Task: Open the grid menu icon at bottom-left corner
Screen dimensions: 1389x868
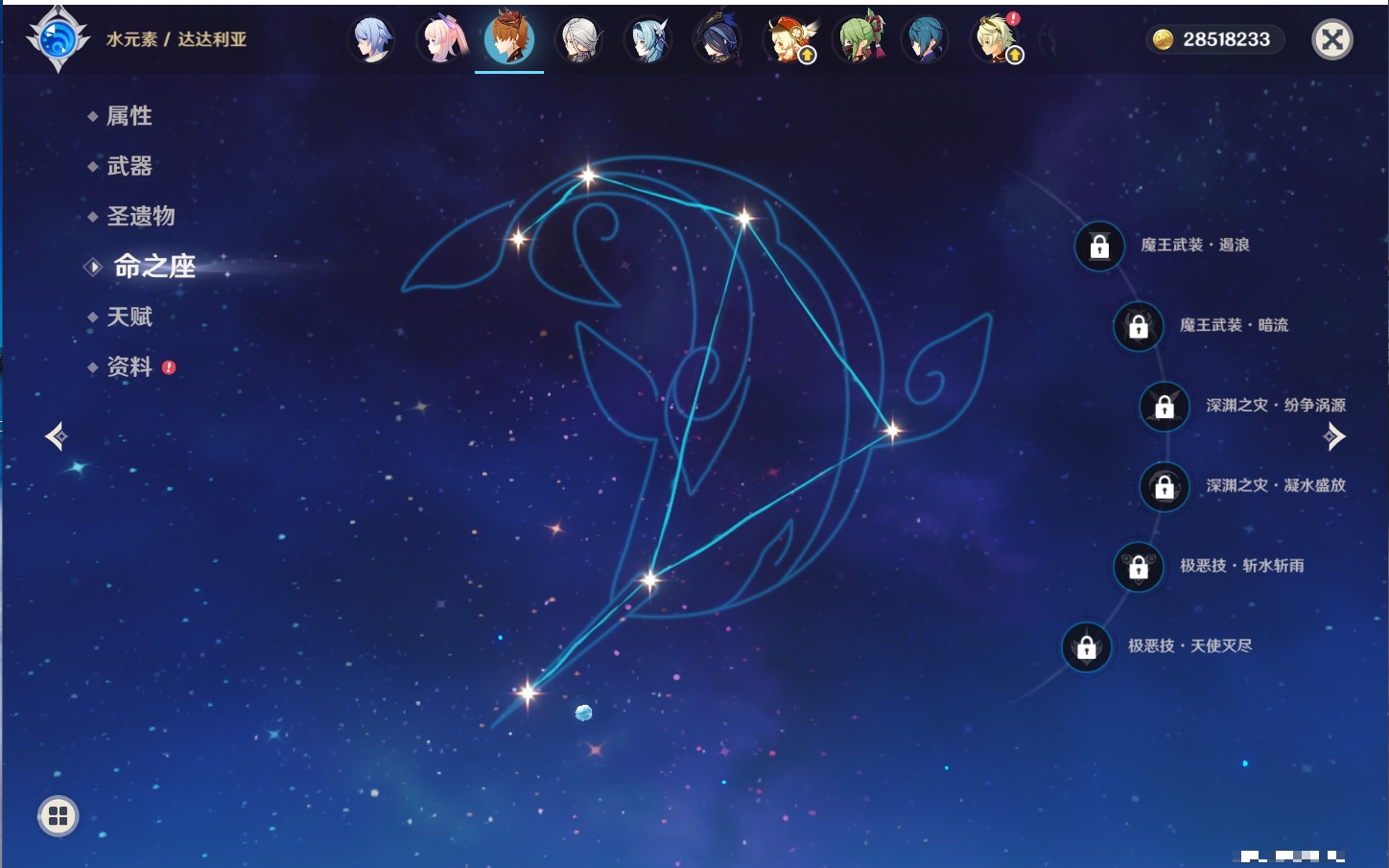Action: pyautogui.click(x=58, y=816)
